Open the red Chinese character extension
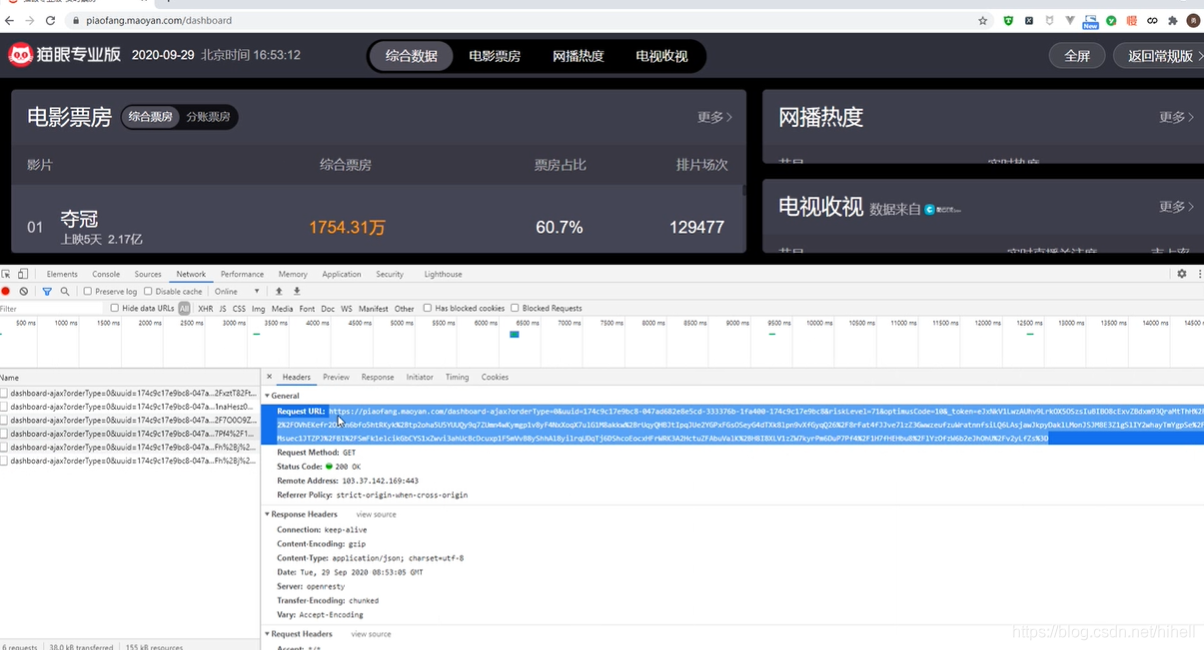Image resolution: width=1204 pixels, height=650 pixels. (x=1132, y=20)
